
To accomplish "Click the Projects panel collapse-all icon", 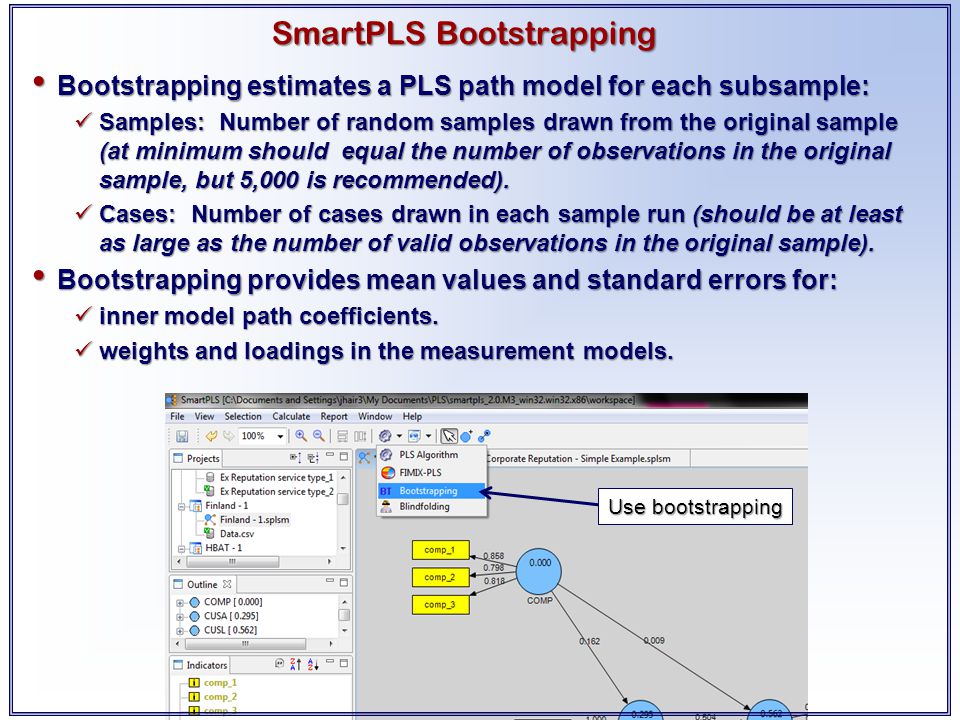I will click(313, 457).
